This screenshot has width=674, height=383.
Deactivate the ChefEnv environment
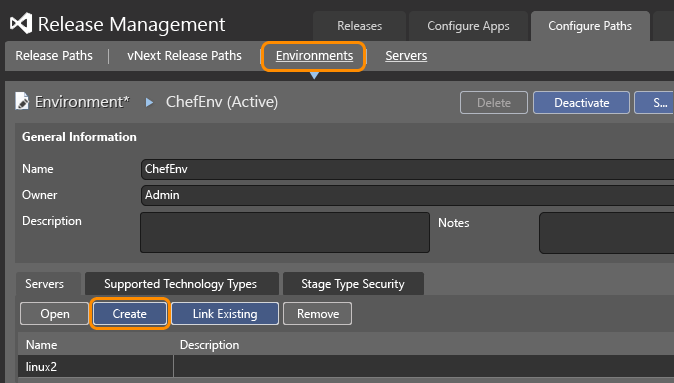tap(581, 103)
